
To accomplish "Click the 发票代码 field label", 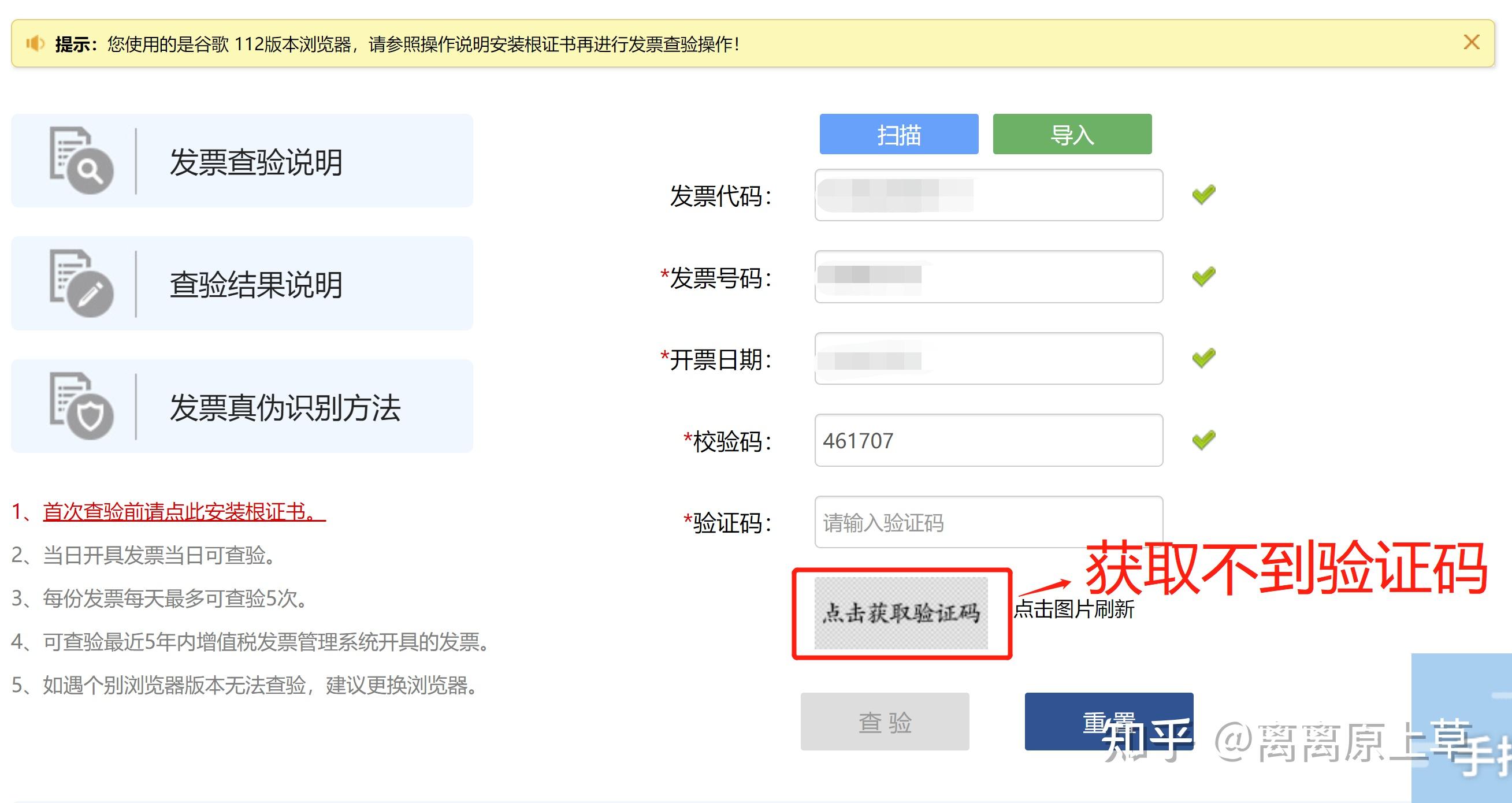I will [721, 196].
